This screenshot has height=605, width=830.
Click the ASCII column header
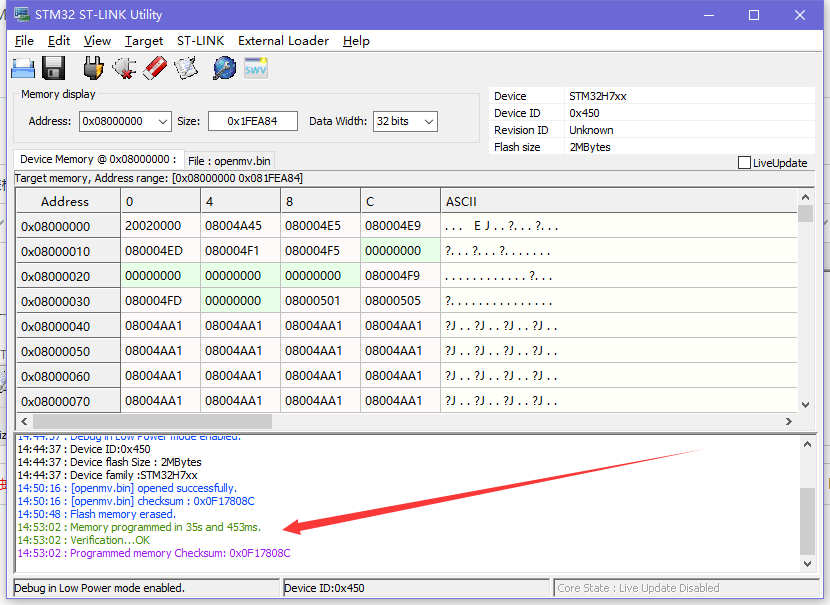click(619, 201)
